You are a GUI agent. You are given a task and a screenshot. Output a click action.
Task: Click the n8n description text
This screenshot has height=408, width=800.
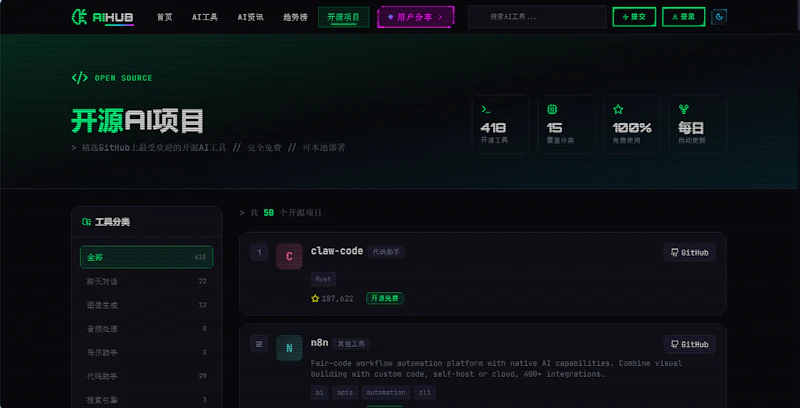[x=496, y=369]
